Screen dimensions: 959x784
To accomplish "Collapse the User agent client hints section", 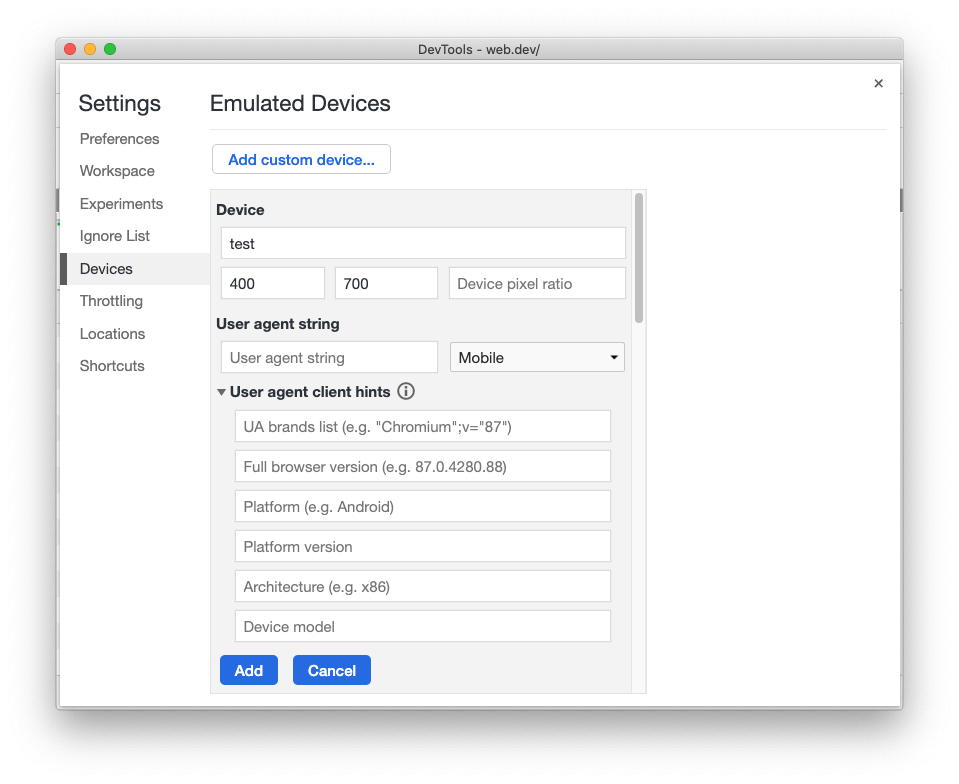I will (221, 391).
